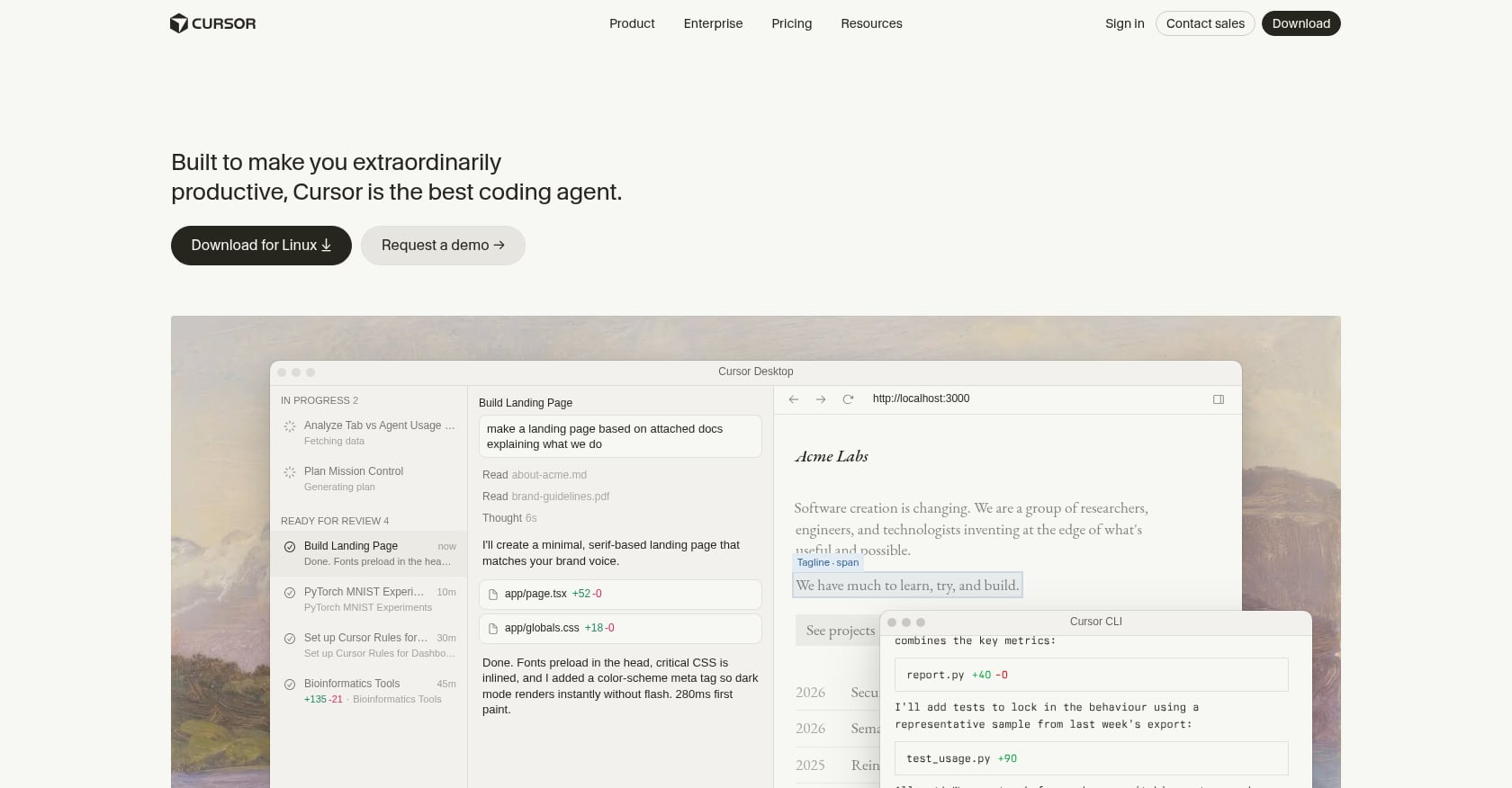
Task: Toggle the side panel icon in browser bar
Action: point(1219,399)
